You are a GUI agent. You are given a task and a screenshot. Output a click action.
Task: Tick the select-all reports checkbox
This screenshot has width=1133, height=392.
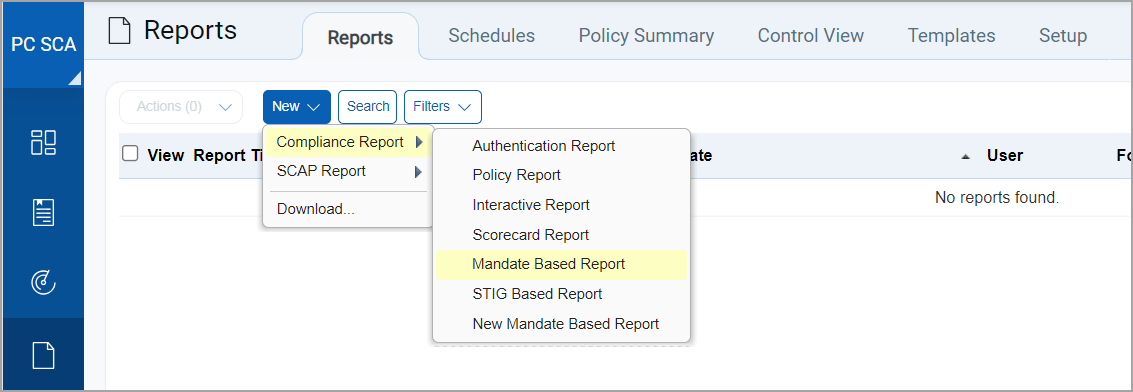[130, 154]
